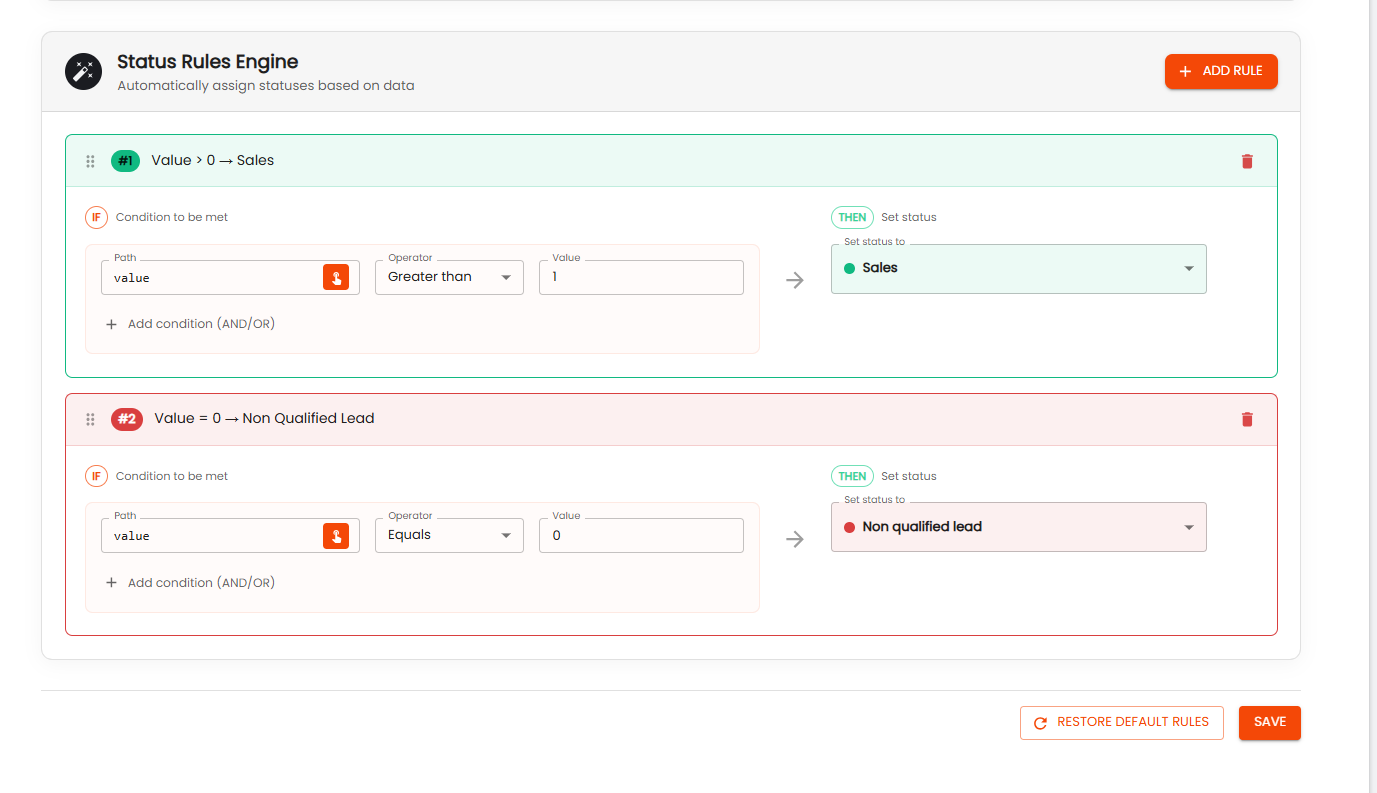Open path picker for rule #2
1377x793 pixels.
[x=336, y=536]
